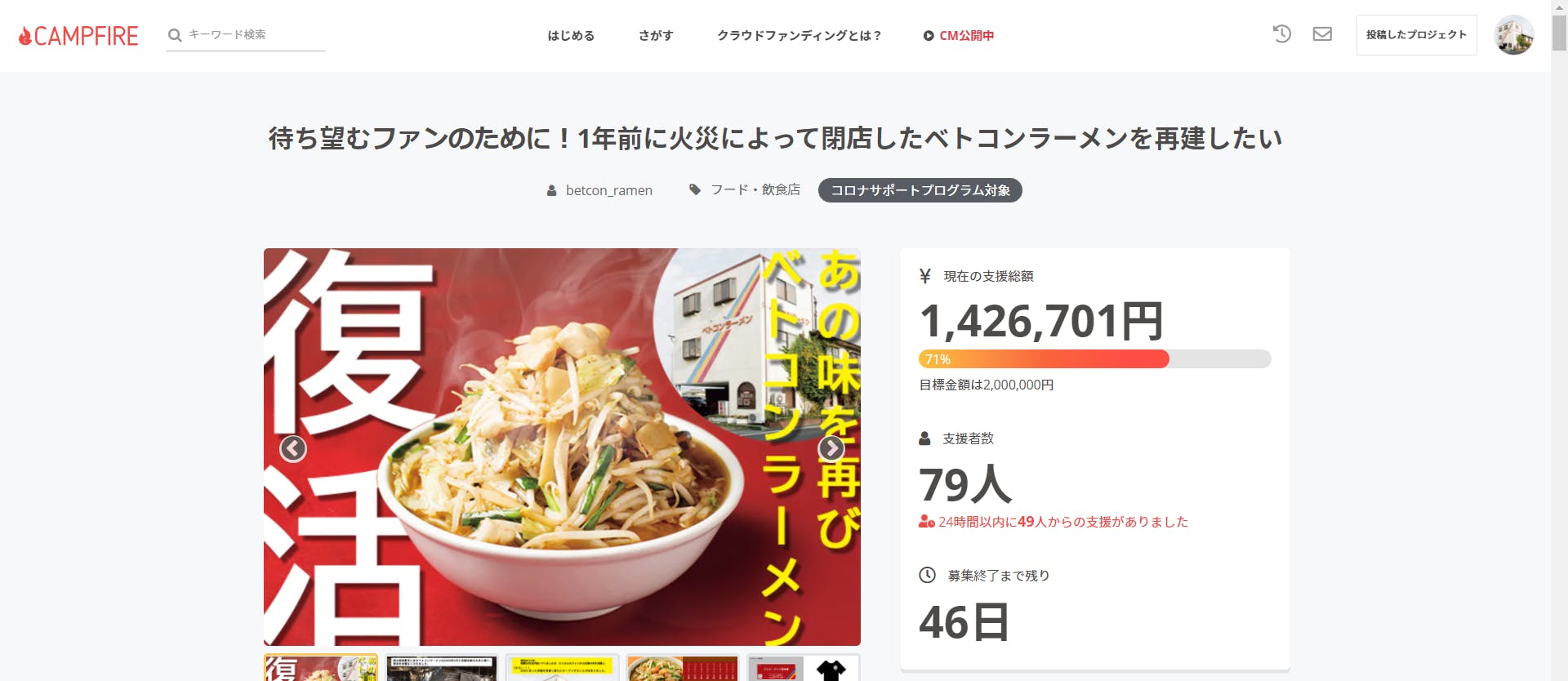1568x681 pixels.
Task: Open the フード・飲食店 category link
Action: coord(755,189)
